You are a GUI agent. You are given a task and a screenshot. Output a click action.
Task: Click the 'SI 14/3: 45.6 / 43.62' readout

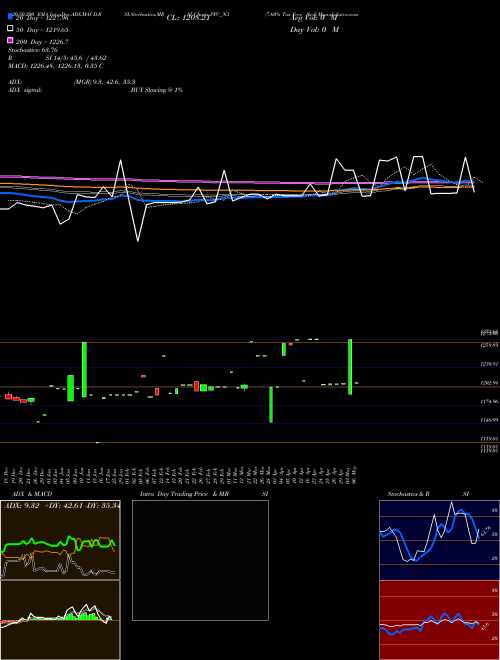tap(76, 58)
